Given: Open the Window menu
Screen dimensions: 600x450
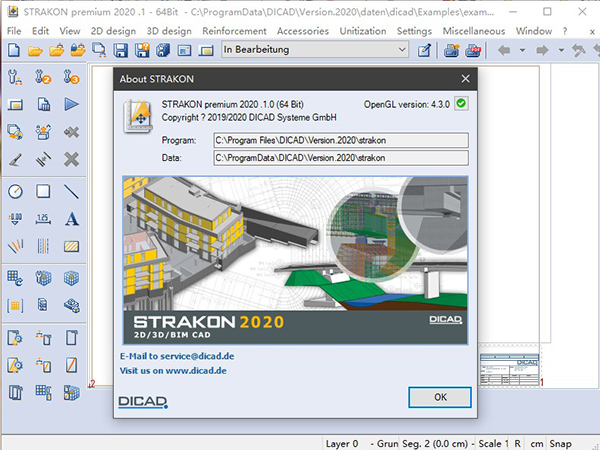Looking at the screenshot, I should 534,31.
